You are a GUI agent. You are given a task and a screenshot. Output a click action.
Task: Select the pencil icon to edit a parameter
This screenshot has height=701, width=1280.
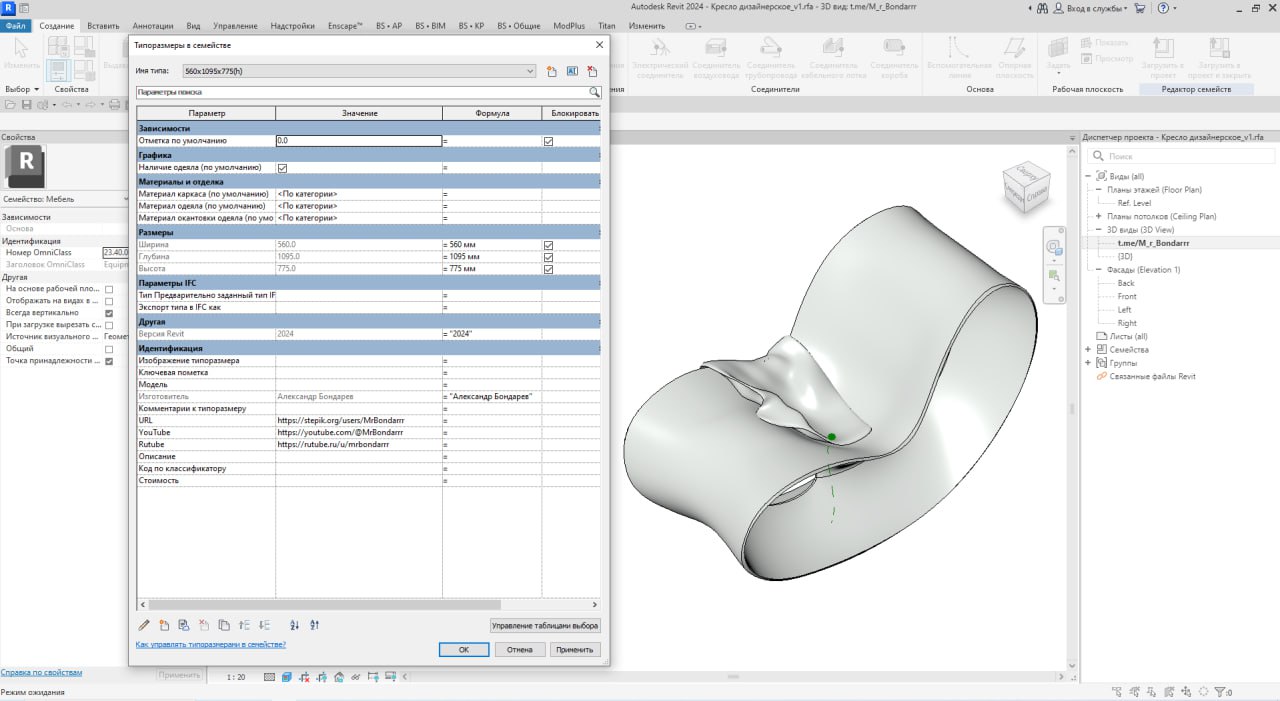click(x=143, y=624)
